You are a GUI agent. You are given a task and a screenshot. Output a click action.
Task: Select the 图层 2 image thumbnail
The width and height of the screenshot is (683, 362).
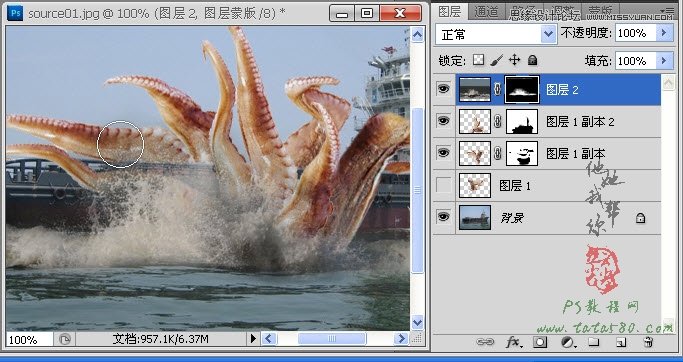coord(475,89)
